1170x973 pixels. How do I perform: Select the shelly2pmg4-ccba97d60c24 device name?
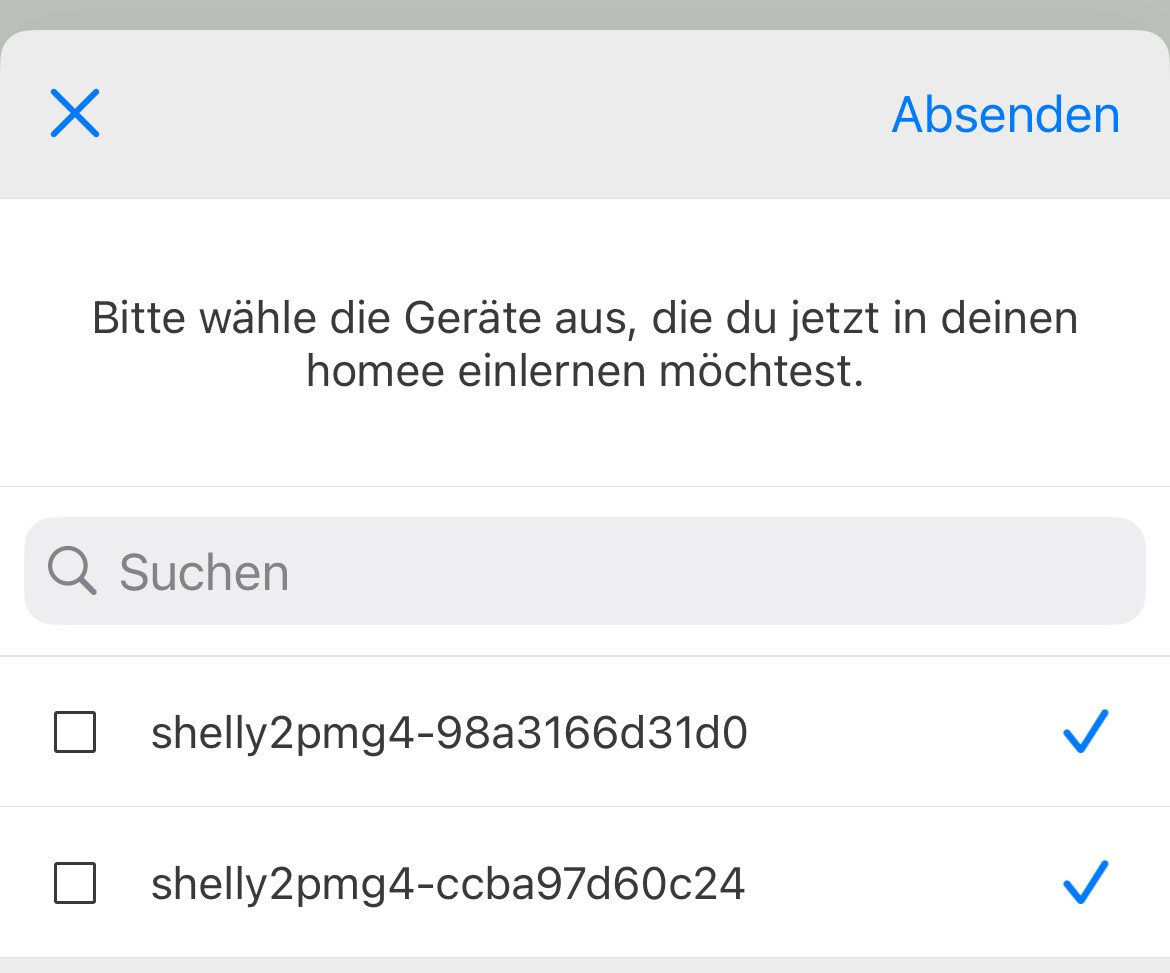coord(448,884)
